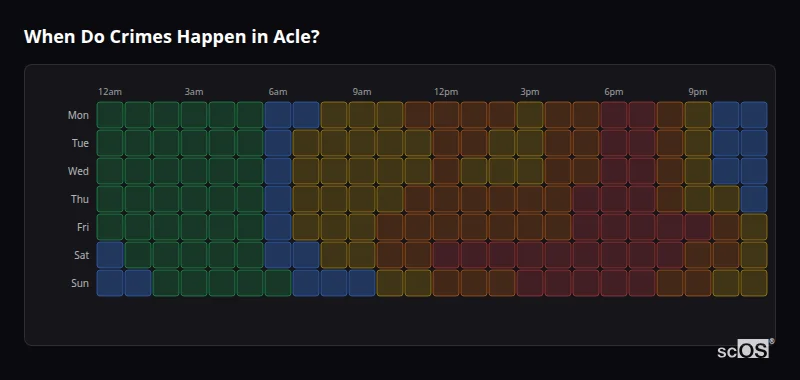Click the 3am column label
Image resolution: width=800 pixels, height=380 pixels.
(194, 92)
